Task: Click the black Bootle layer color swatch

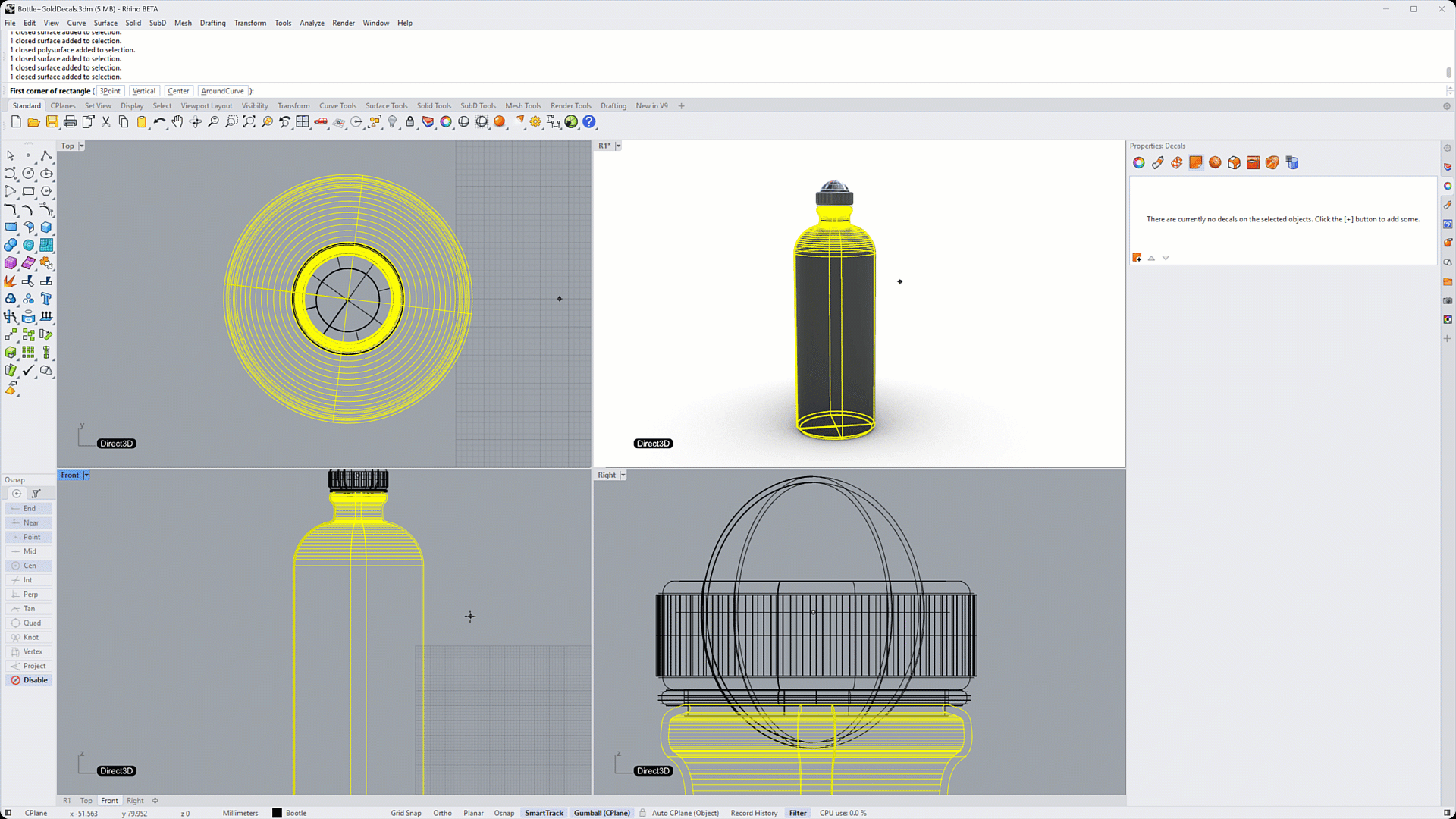Action: [277, 813]
